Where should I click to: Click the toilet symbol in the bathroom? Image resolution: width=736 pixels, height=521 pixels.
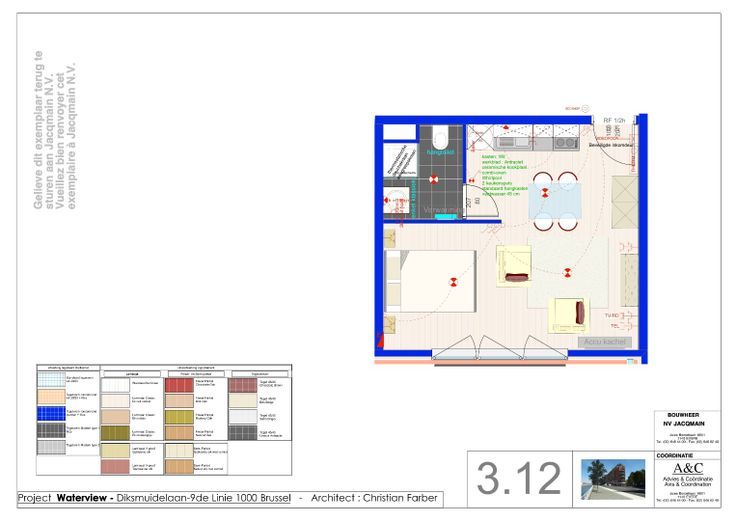point(439,135)
